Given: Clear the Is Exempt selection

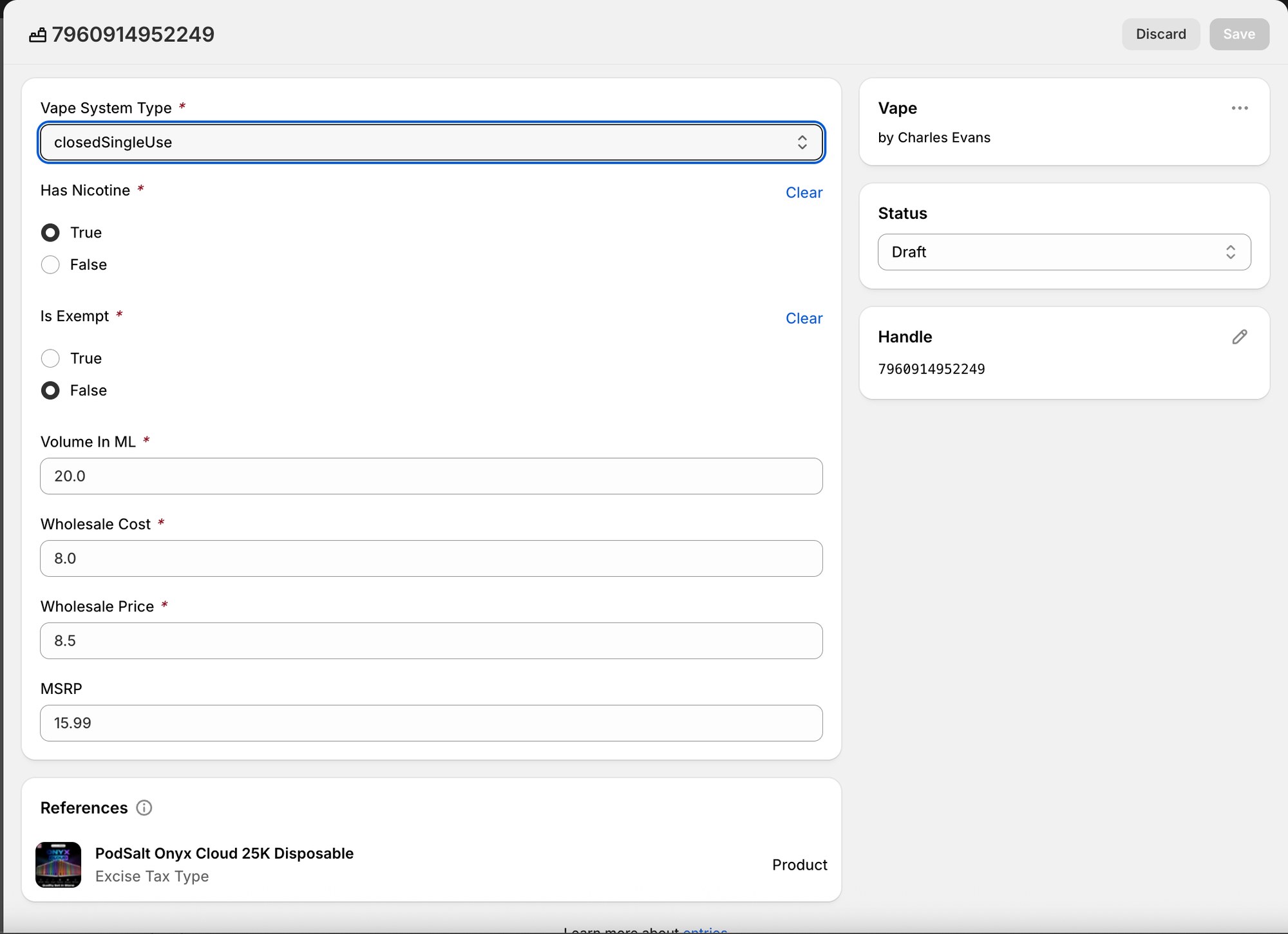Looking at the screenshot, I should 804,319.
